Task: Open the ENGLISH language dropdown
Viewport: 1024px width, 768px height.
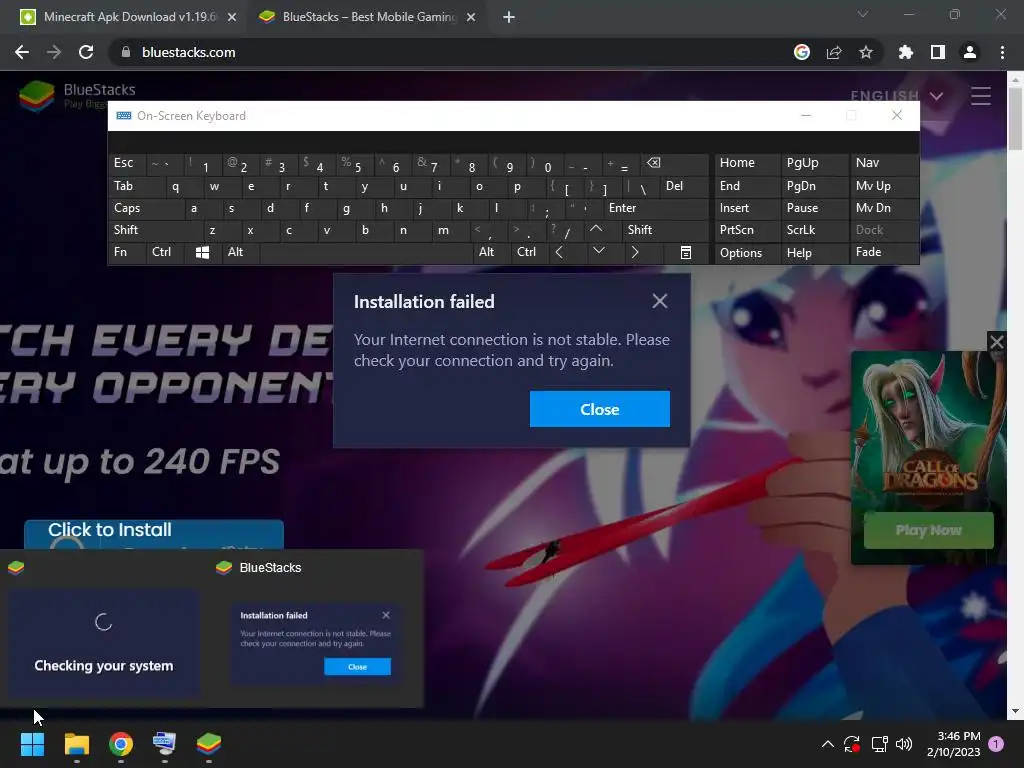Action: [x=897, y=97]
